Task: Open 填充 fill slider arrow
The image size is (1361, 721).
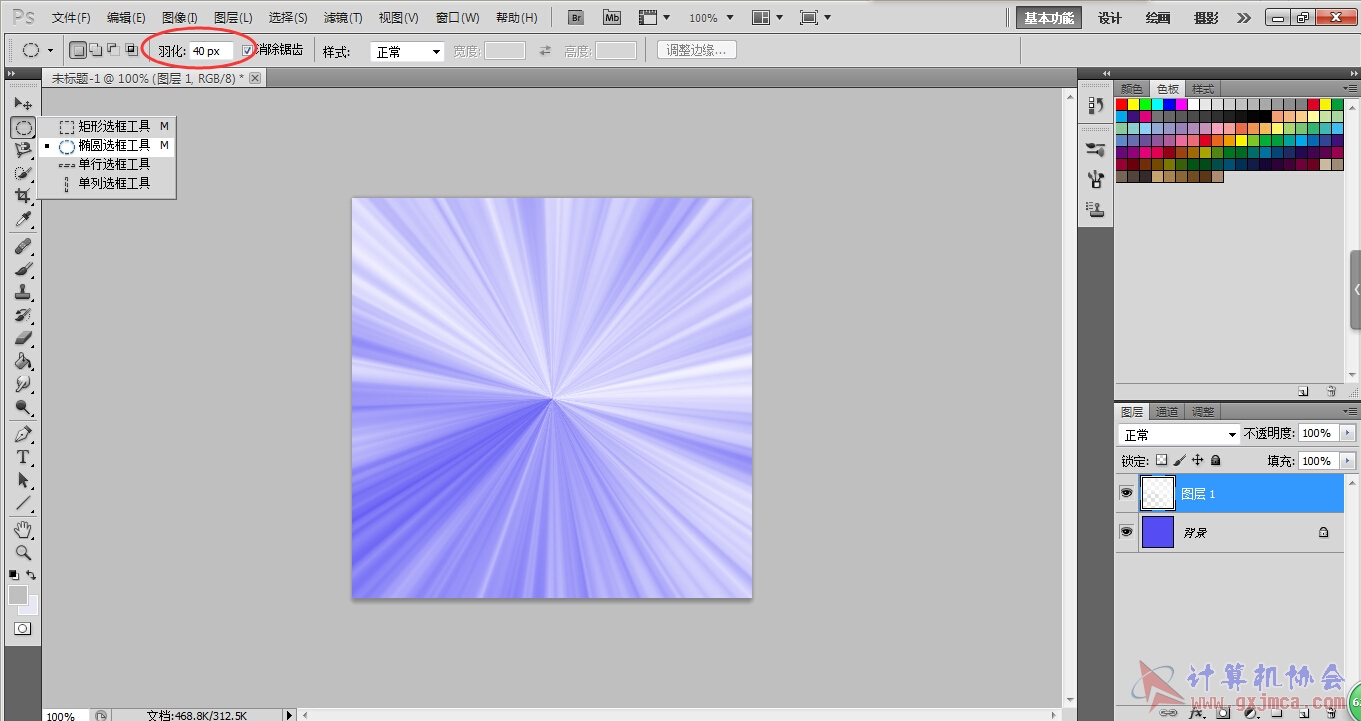Action: 1347,461
